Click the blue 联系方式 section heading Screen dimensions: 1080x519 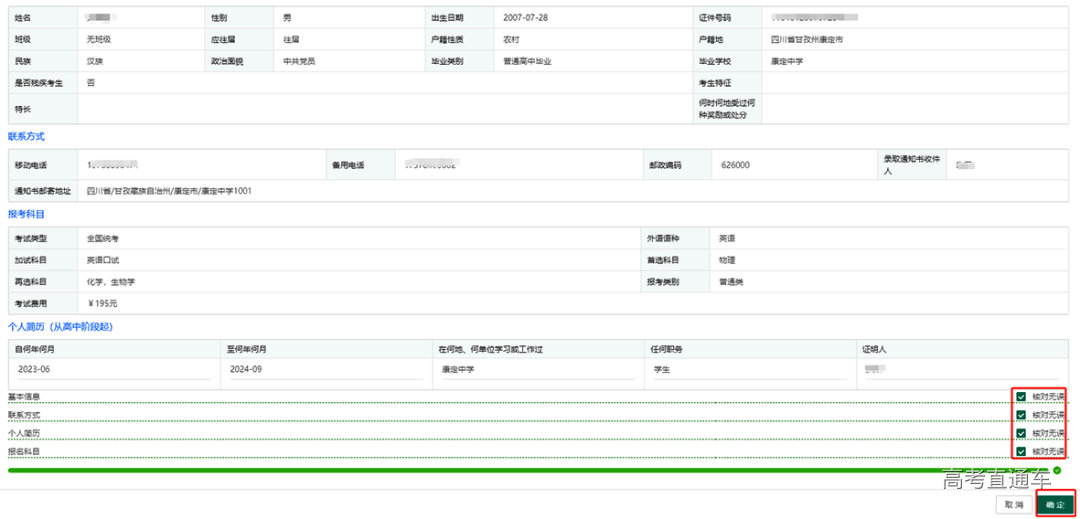coord(26,136)
